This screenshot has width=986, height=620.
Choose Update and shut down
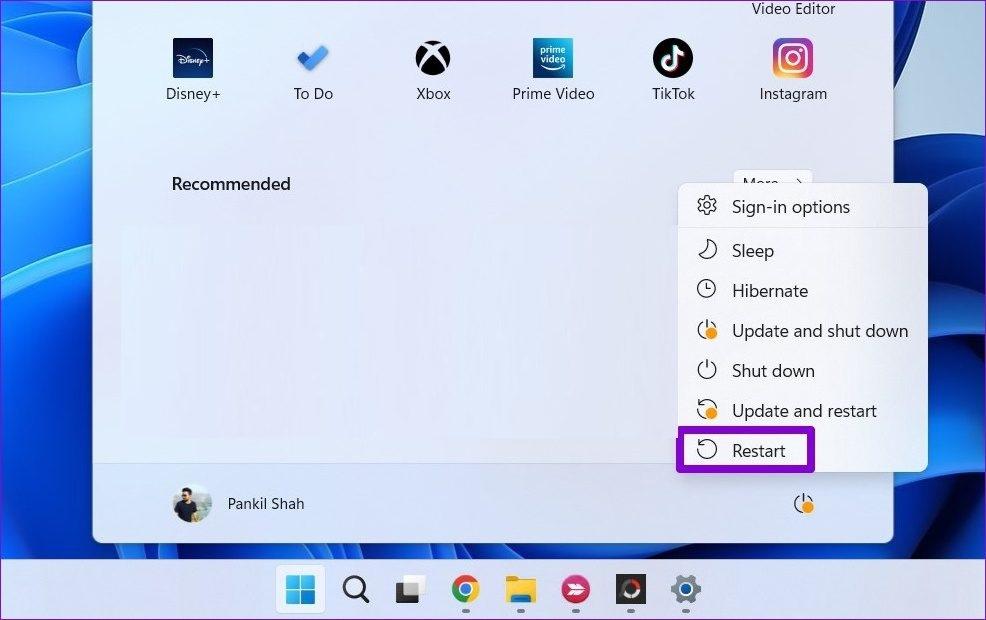click(x=819, y=331)
